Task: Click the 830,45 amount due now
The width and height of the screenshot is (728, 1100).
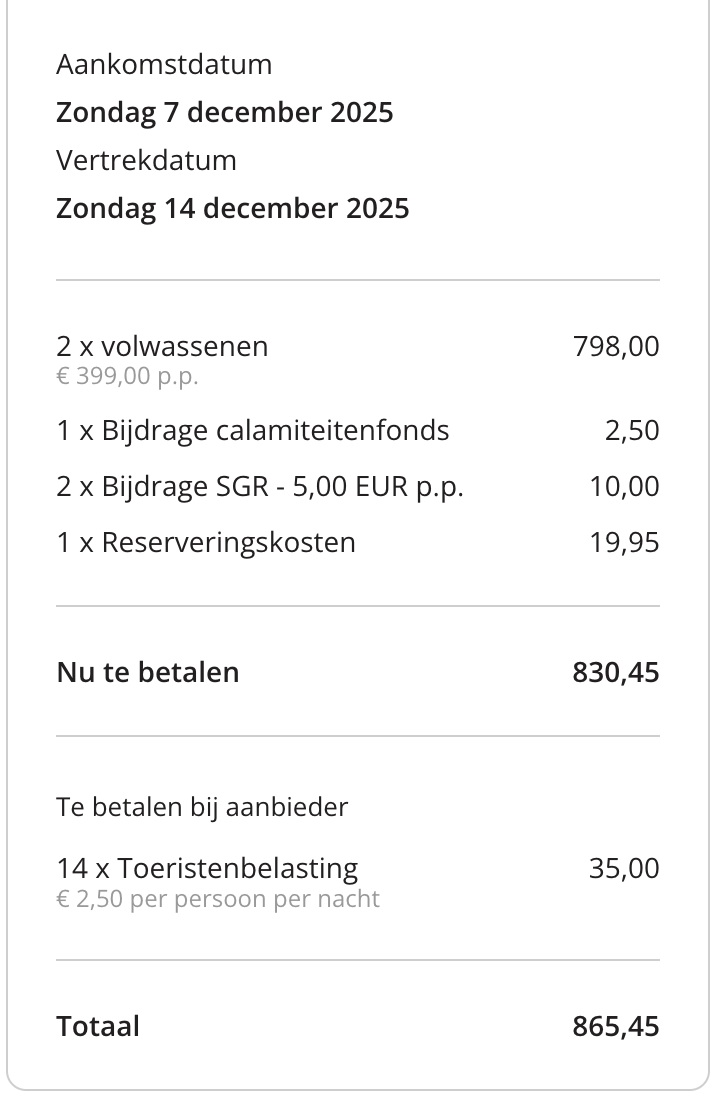Action: [616, 672]
